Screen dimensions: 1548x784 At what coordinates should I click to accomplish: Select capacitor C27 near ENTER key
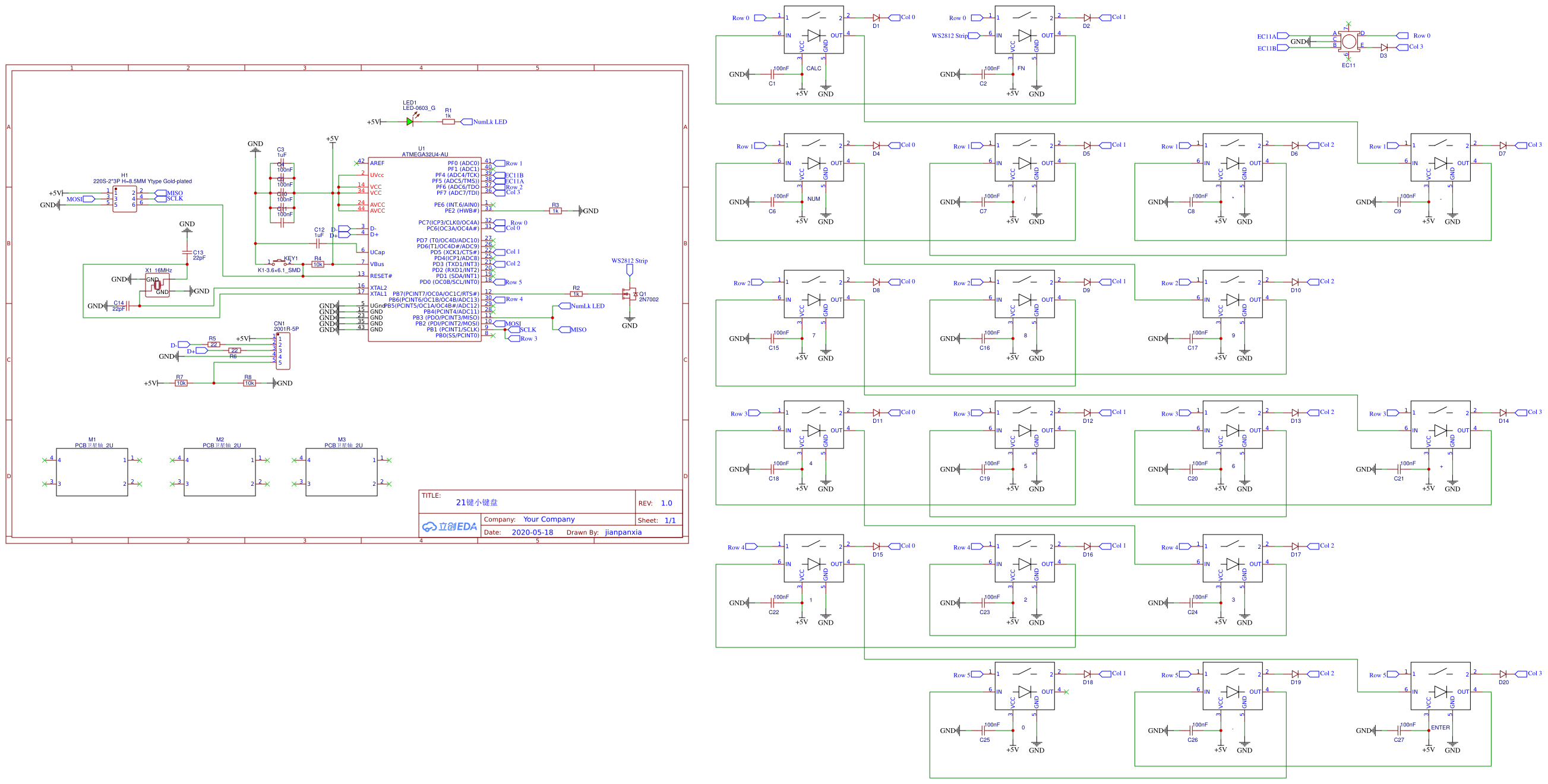(x=1399, y=731)
